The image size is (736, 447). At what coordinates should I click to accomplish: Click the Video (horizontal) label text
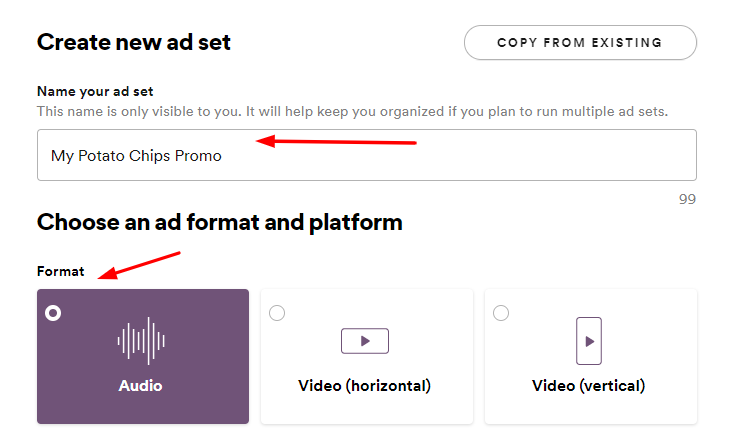coord(365,386)
